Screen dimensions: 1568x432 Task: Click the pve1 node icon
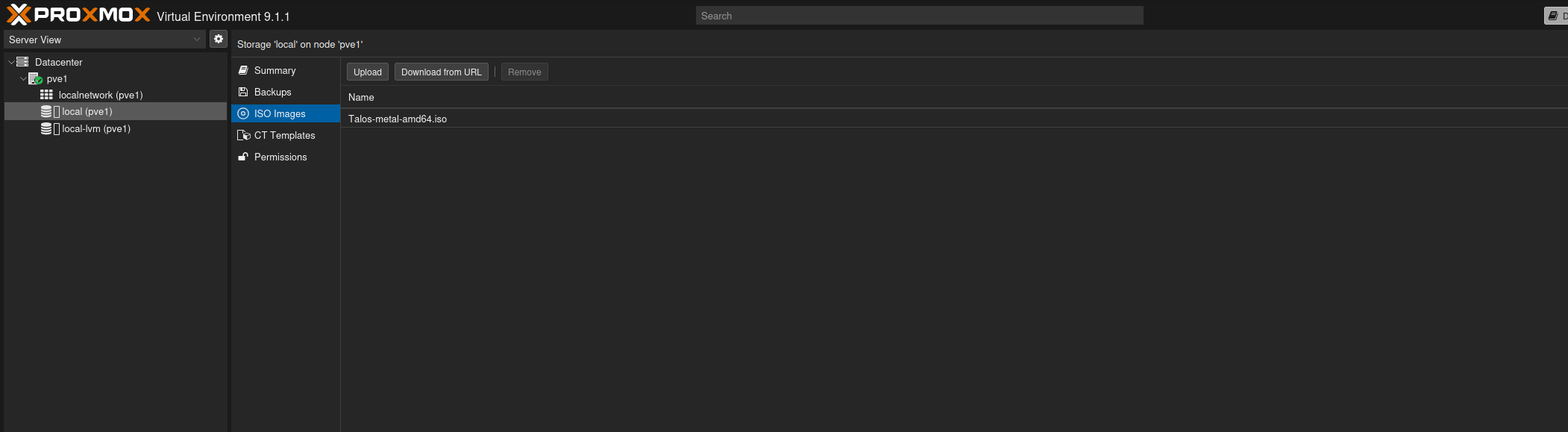click(35, 78)
